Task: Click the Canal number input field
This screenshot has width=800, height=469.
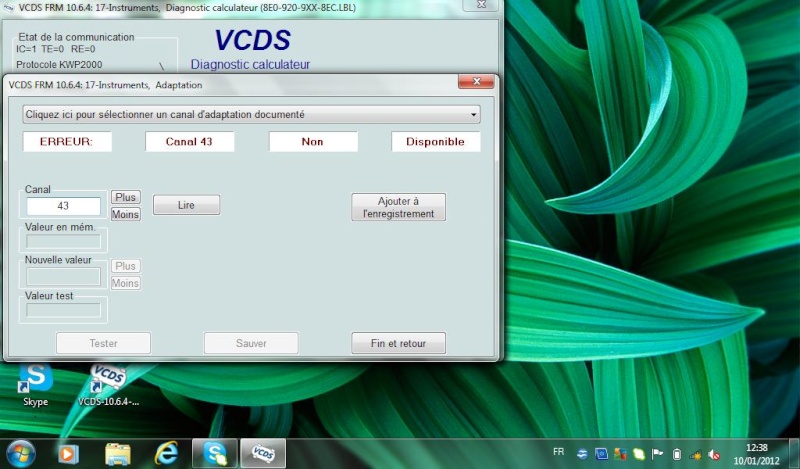Action: 63,206
